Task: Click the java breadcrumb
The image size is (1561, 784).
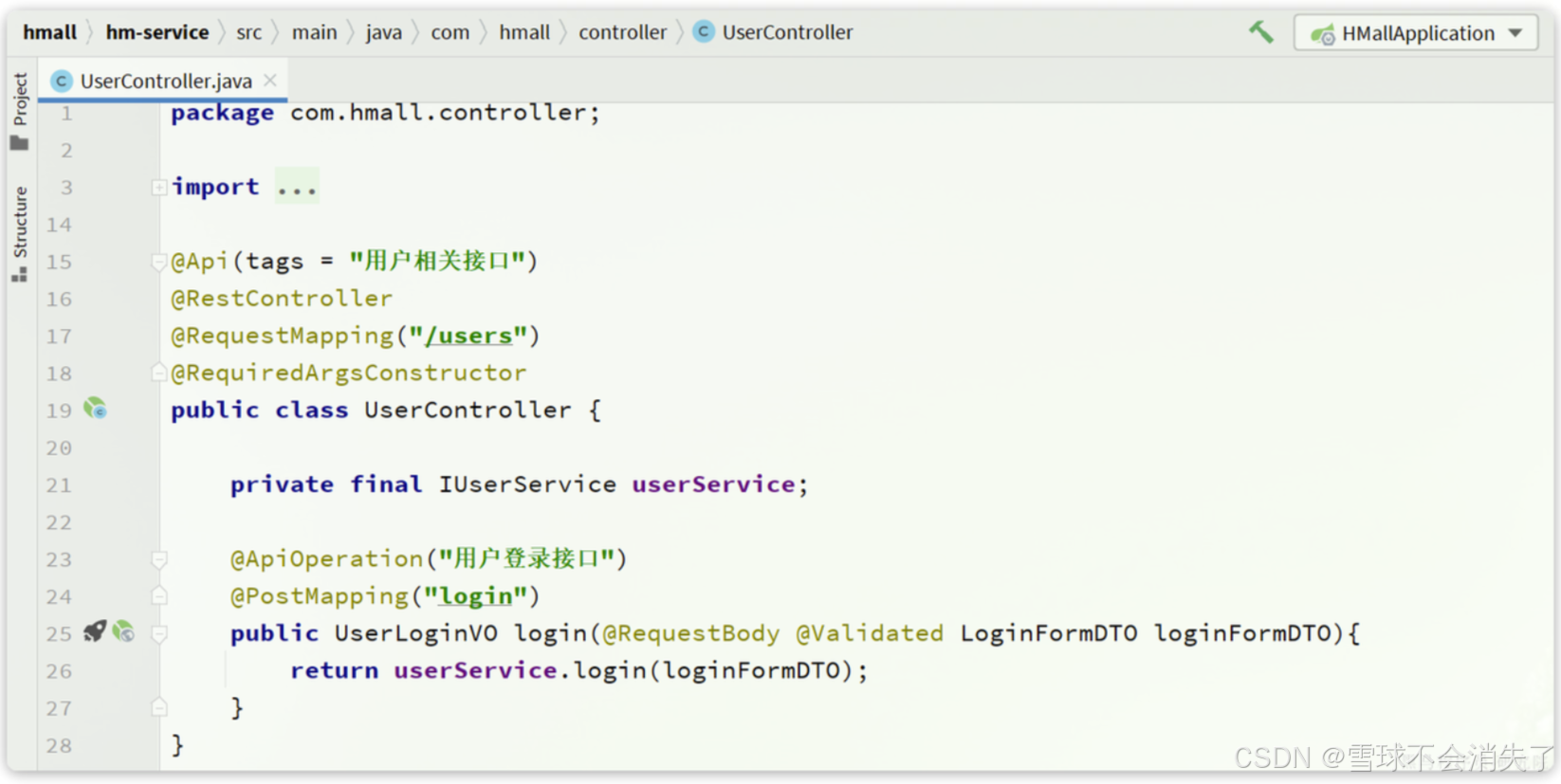Action: [384, 32]
